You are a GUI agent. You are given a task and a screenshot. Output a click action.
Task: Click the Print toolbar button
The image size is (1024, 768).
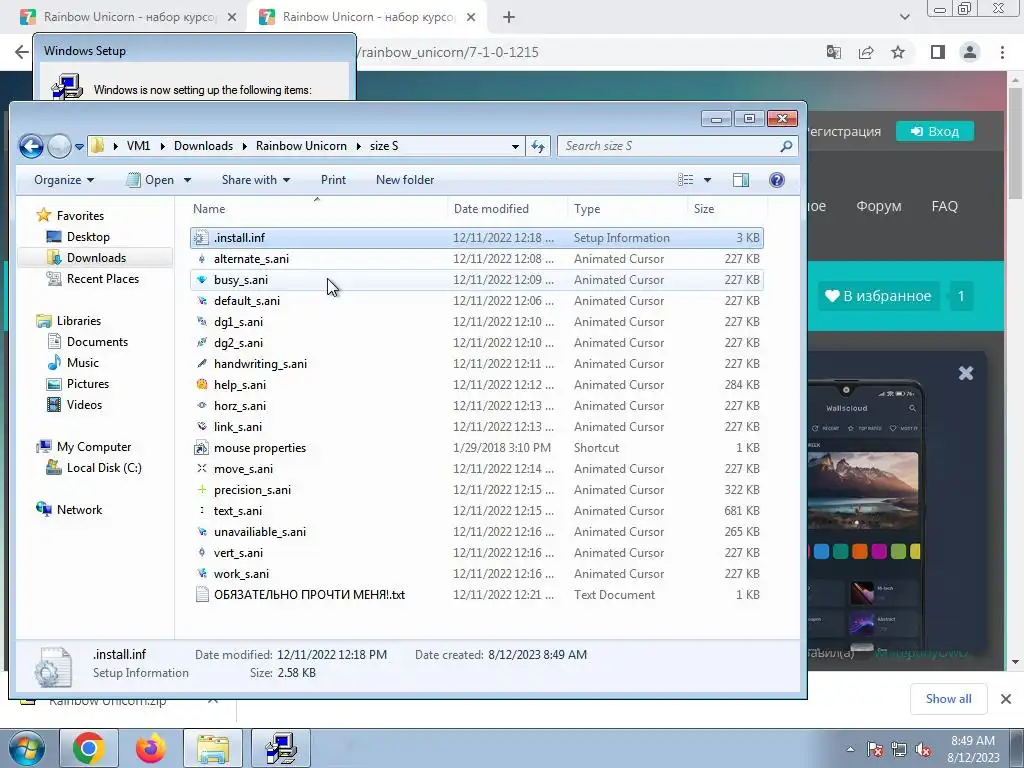333,180
